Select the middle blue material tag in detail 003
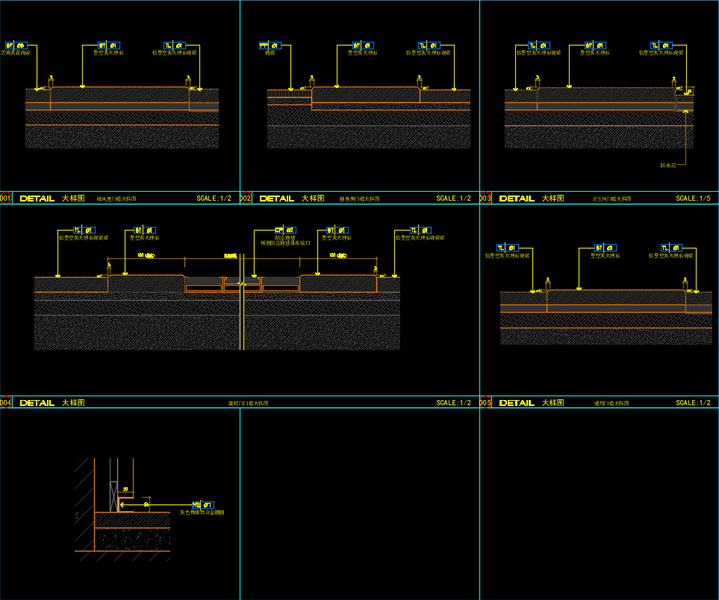 (595, 45)
